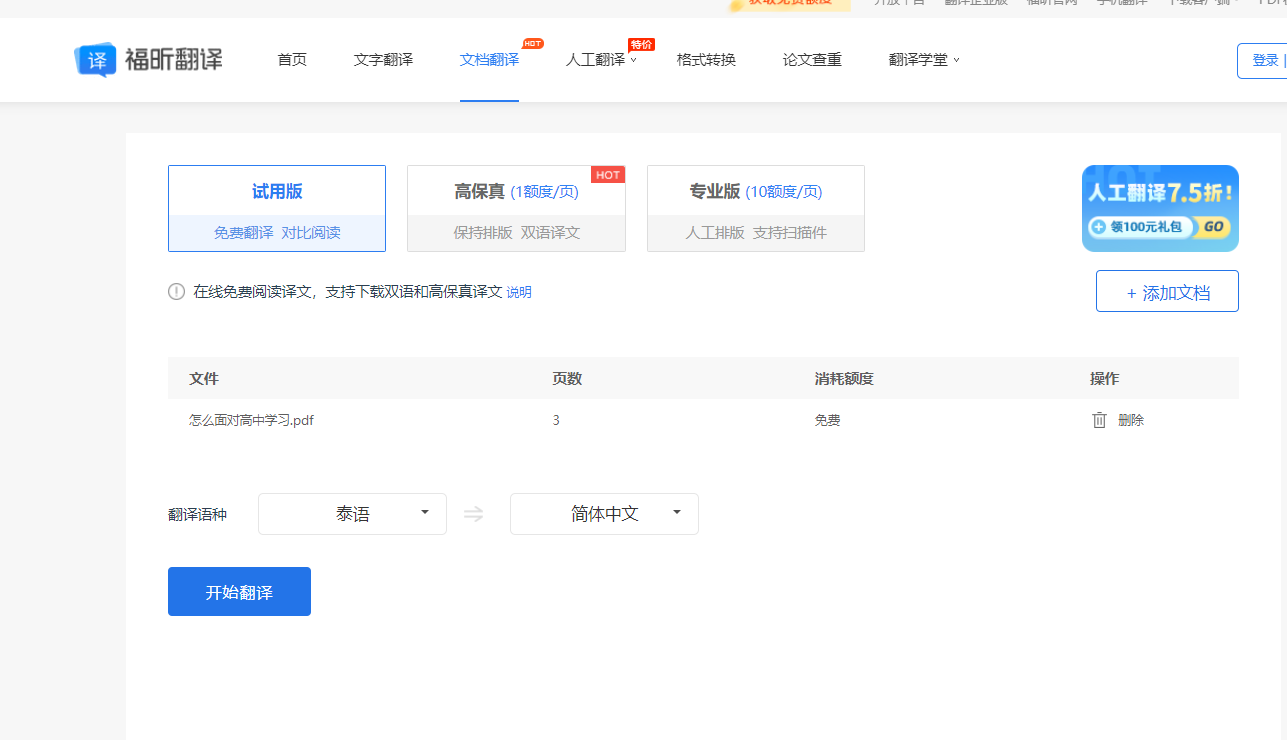Click the file name 怎么面对高中学习.pdf

tap(252, 420)
